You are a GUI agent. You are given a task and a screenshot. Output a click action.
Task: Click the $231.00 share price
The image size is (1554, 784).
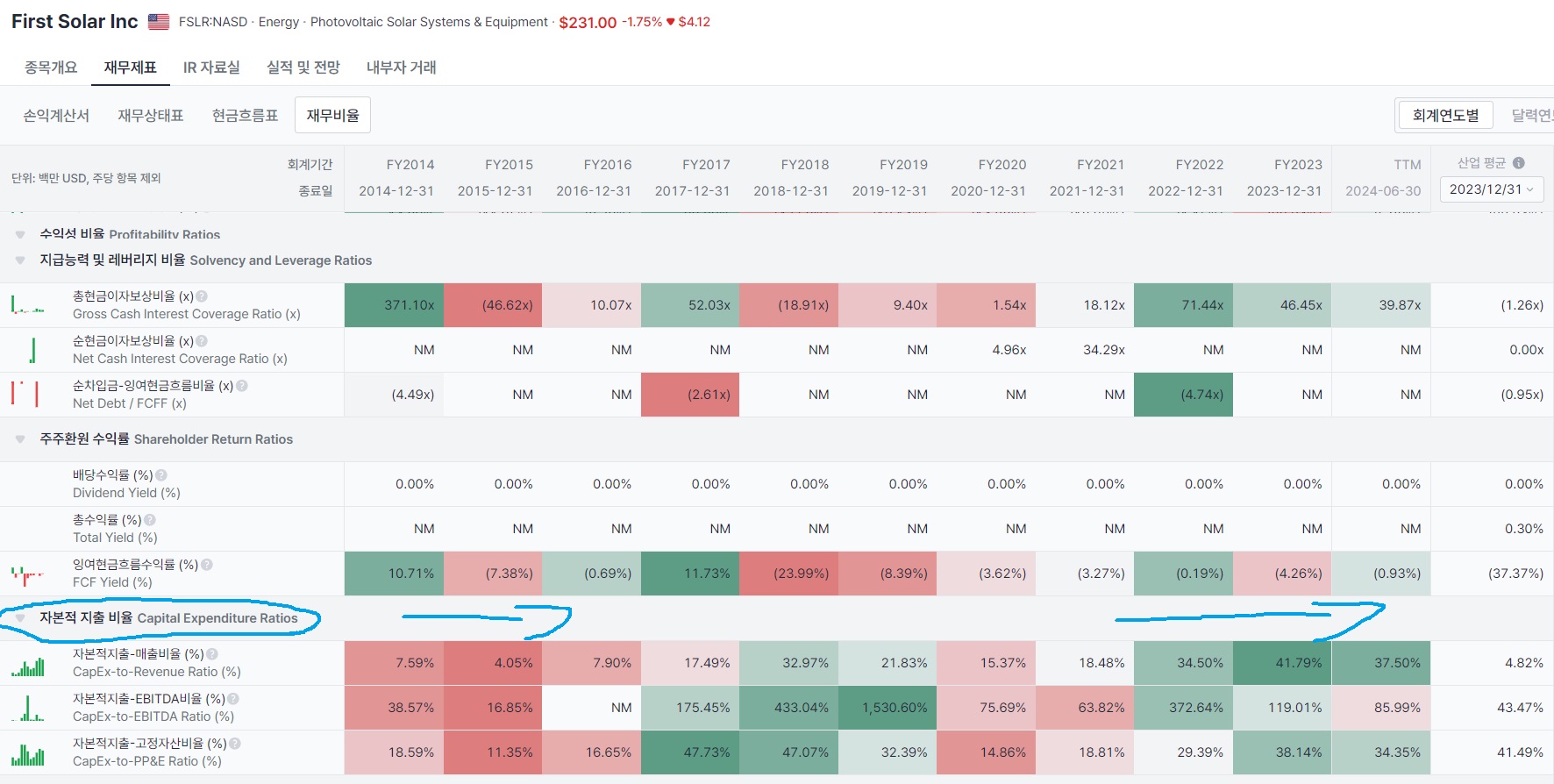(588, 23)
